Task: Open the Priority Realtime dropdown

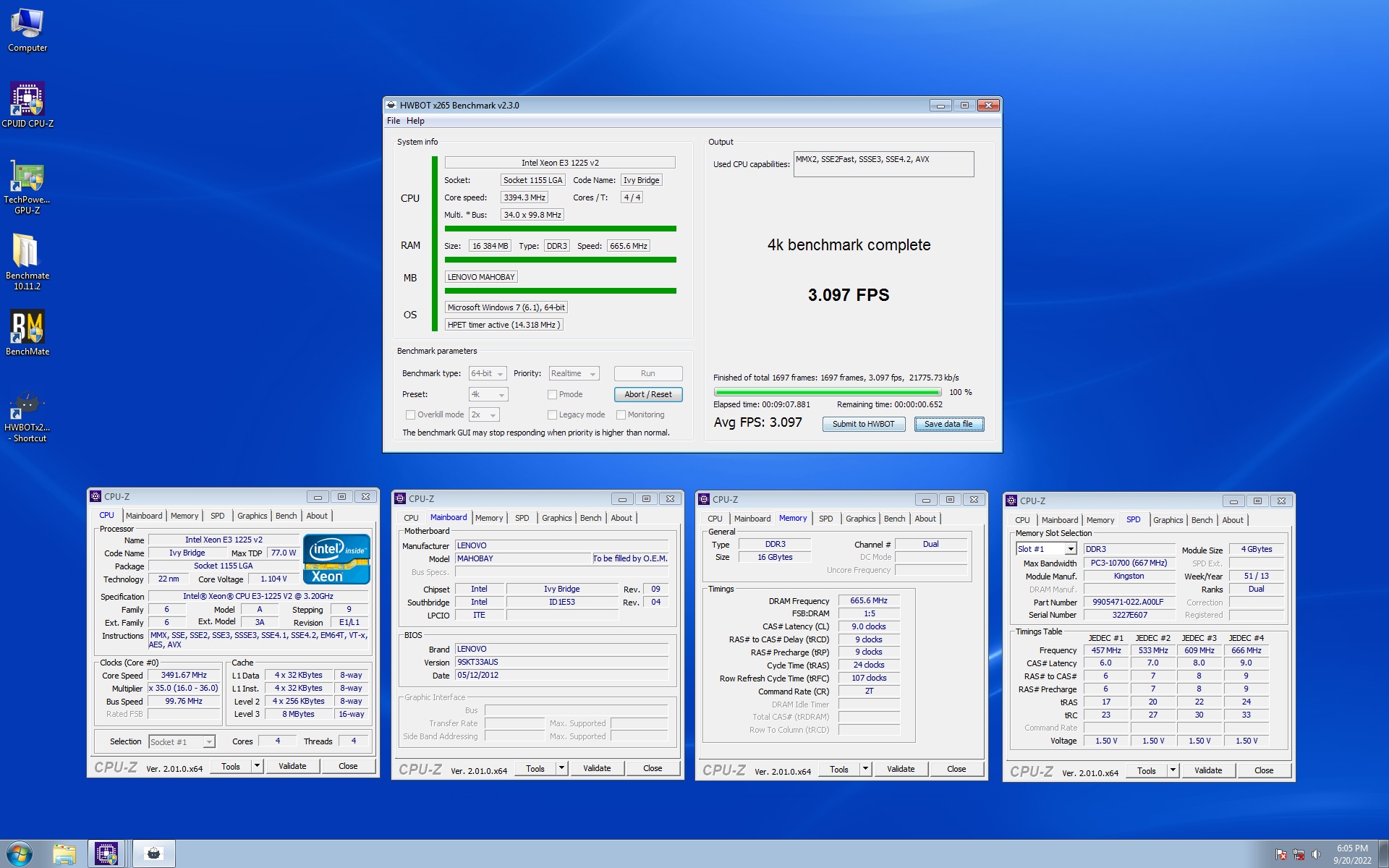Action: (574, 374)
